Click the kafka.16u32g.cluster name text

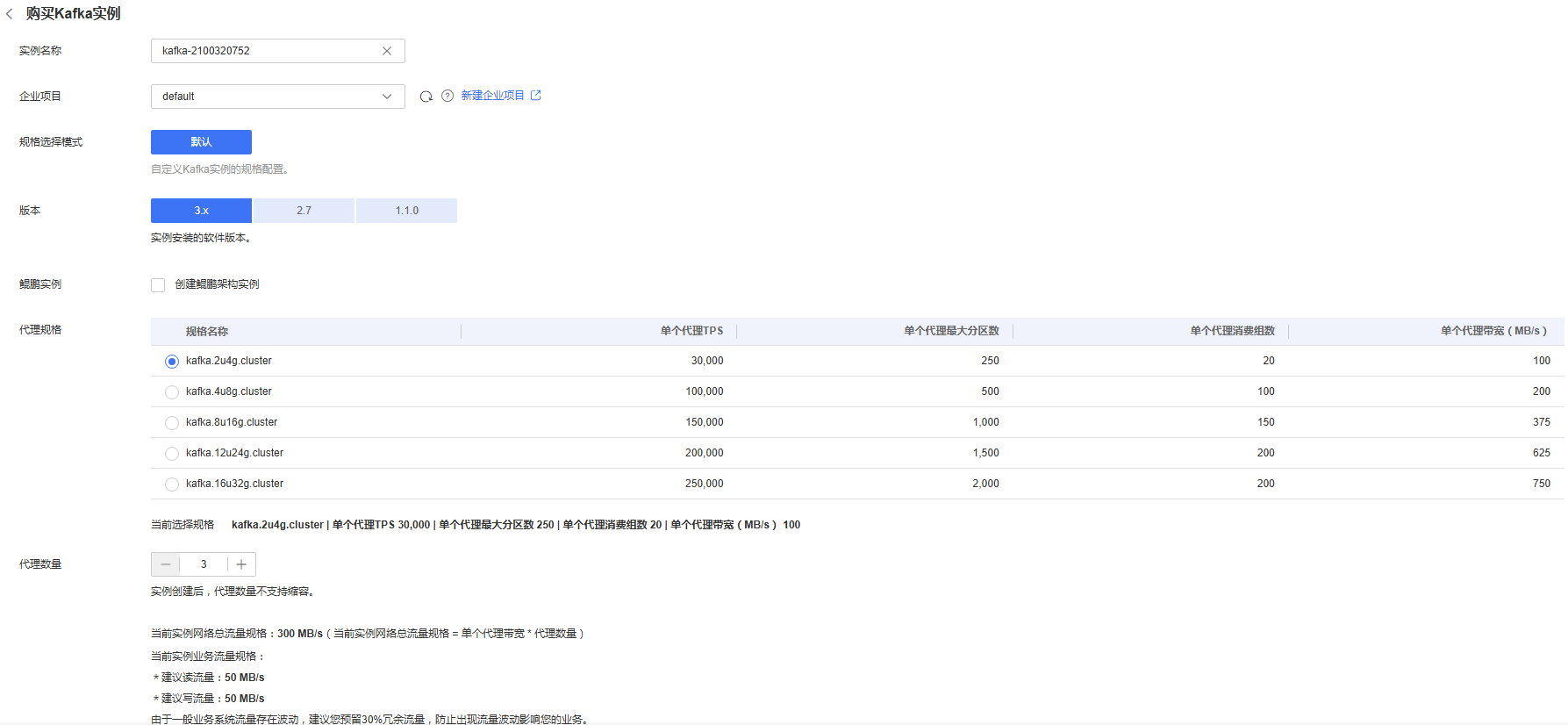pyautogui.click(x=235, y=484)
